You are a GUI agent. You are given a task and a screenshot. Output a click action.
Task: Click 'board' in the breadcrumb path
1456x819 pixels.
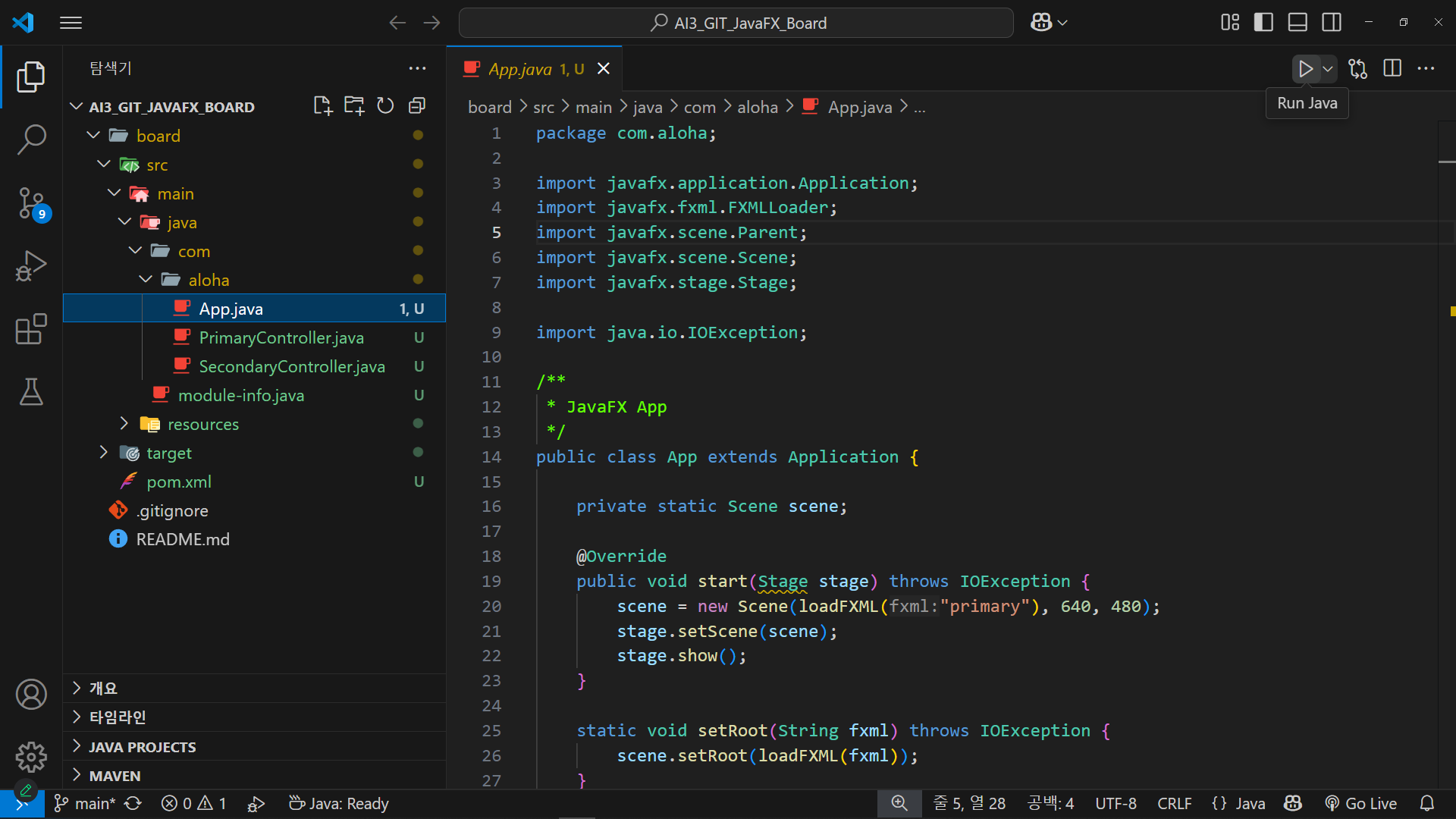coord(490,108)
